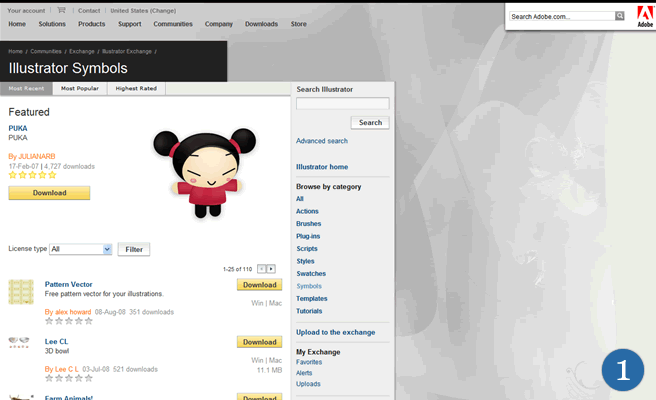
Task: Open the Lee CL bowl thumbnail icon
Action: [x=19, y=342]
